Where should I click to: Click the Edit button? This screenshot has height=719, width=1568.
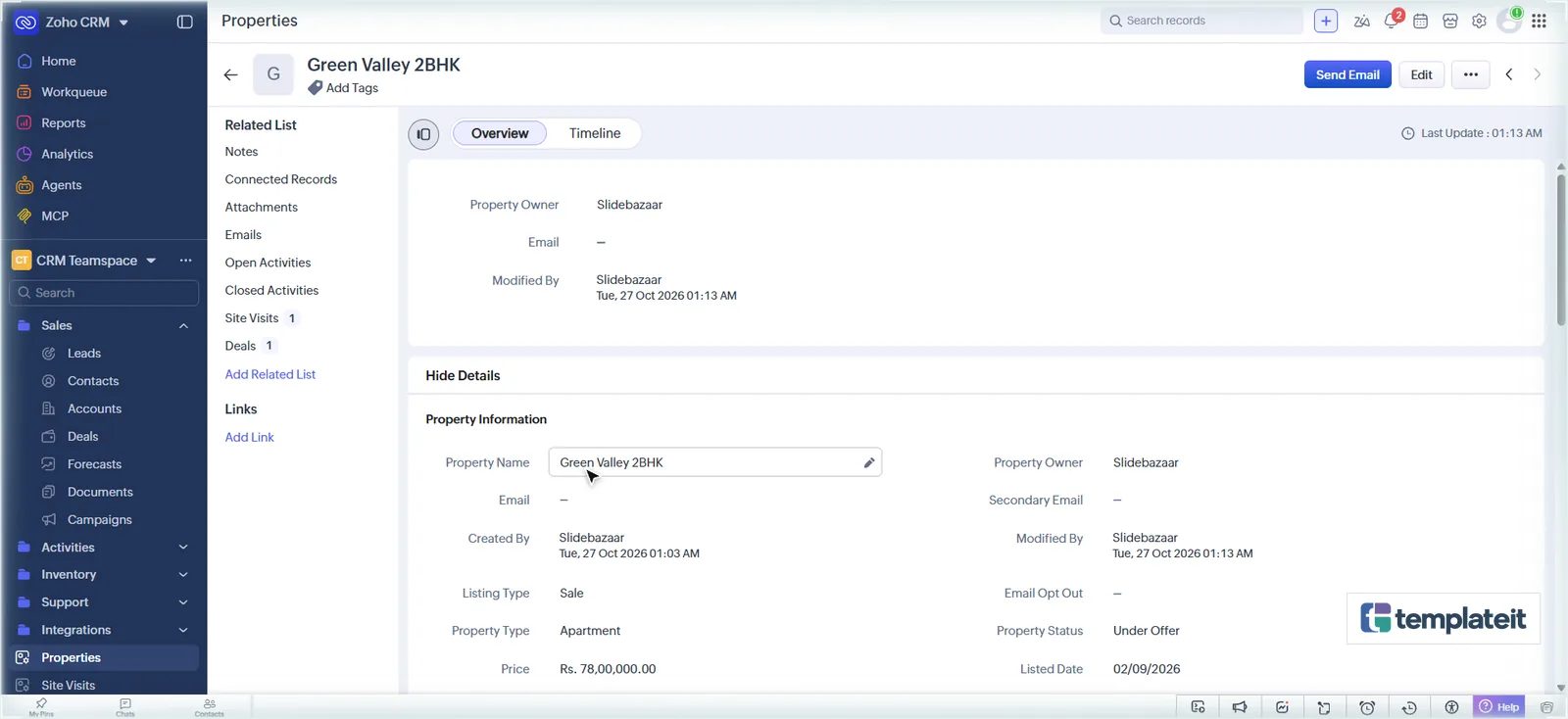pos(1421,74)
